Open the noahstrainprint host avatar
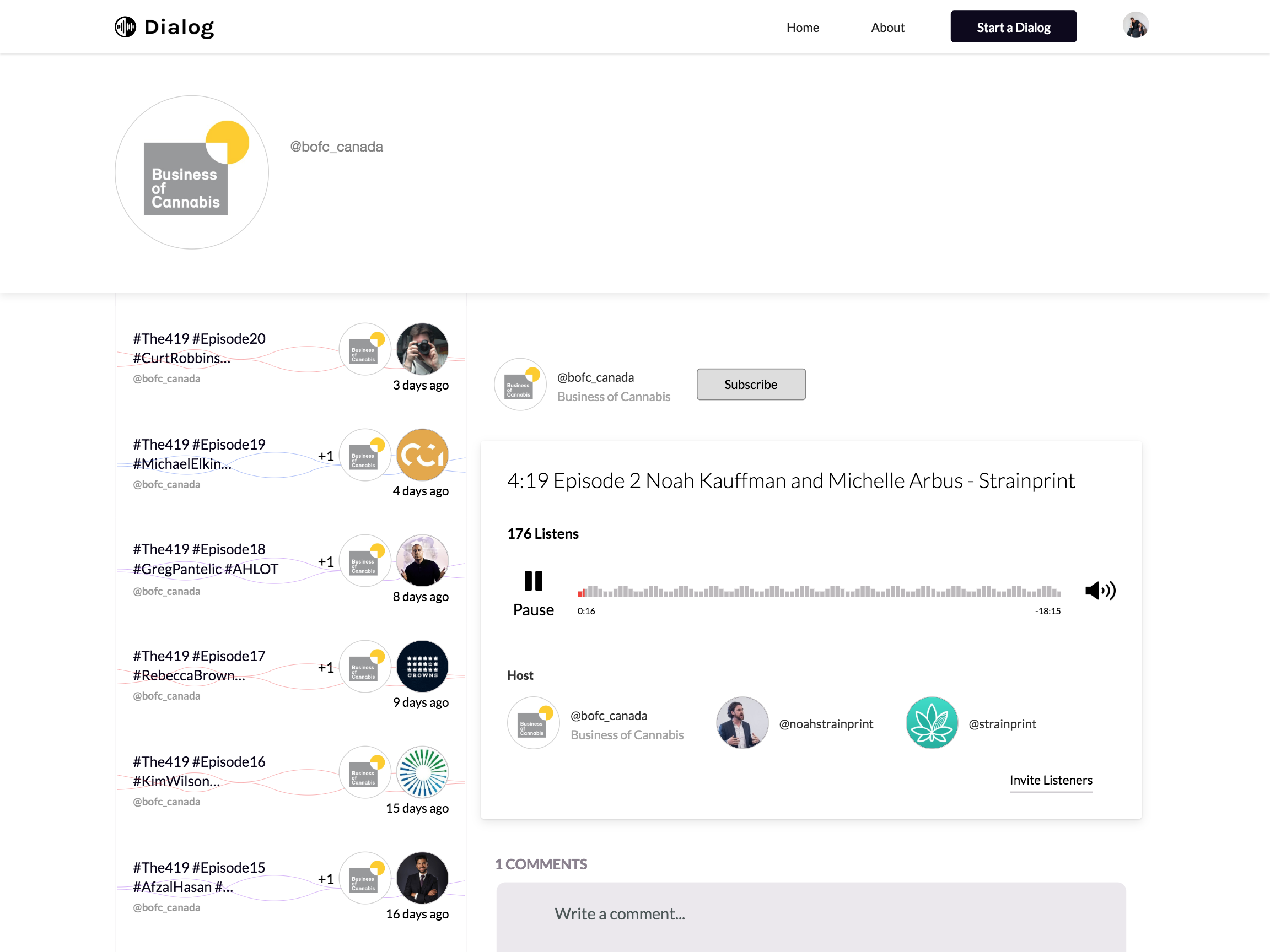The height and width of the screenshot is (952, 1270). (742, 723)
